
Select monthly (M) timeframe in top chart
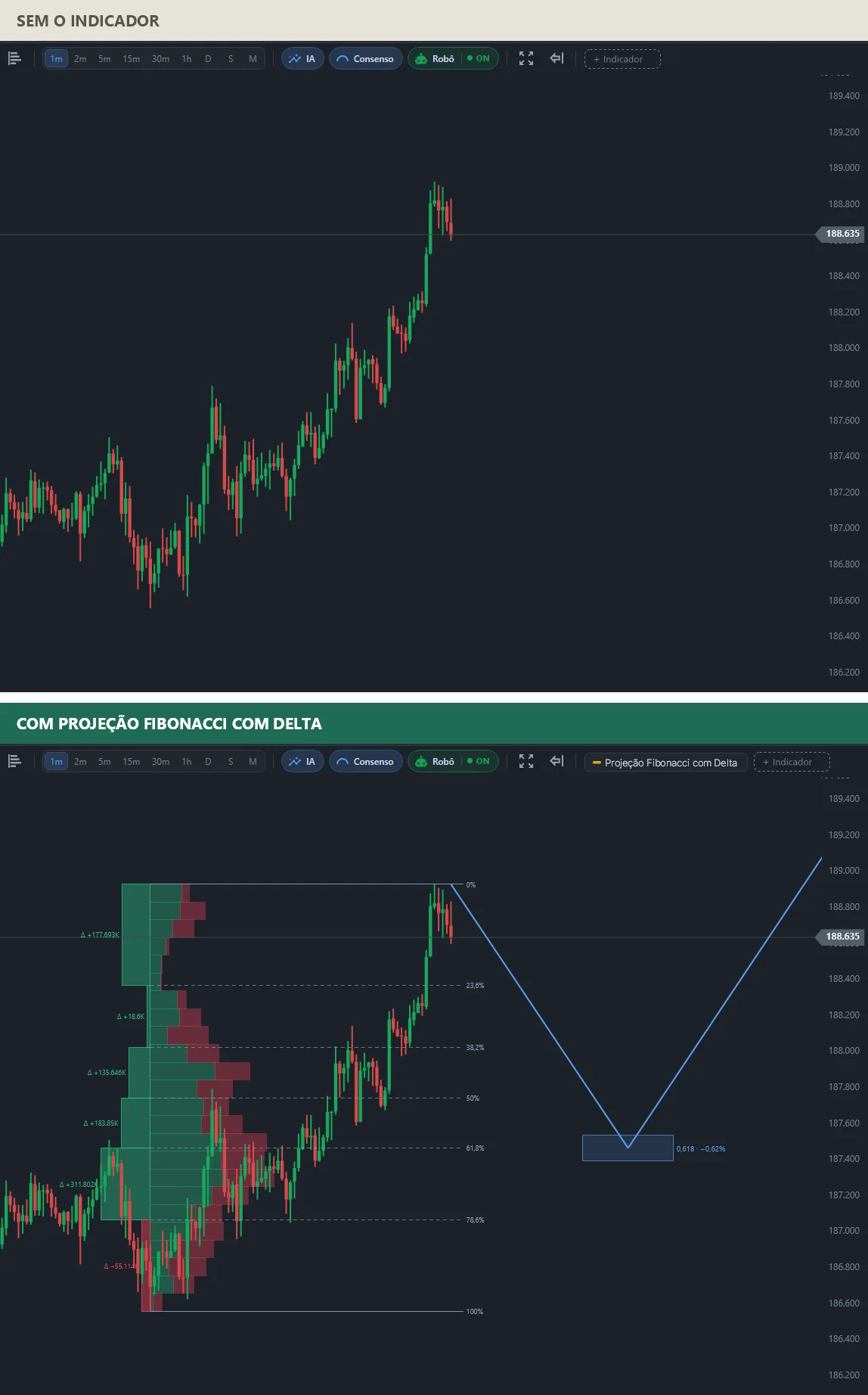coord(253,59)
